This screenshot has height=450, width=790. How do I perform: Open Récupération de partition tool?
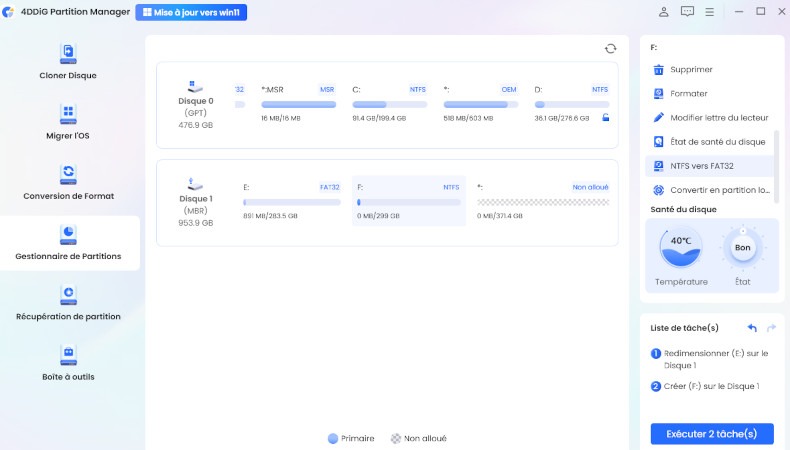click(x=68, y=302)
